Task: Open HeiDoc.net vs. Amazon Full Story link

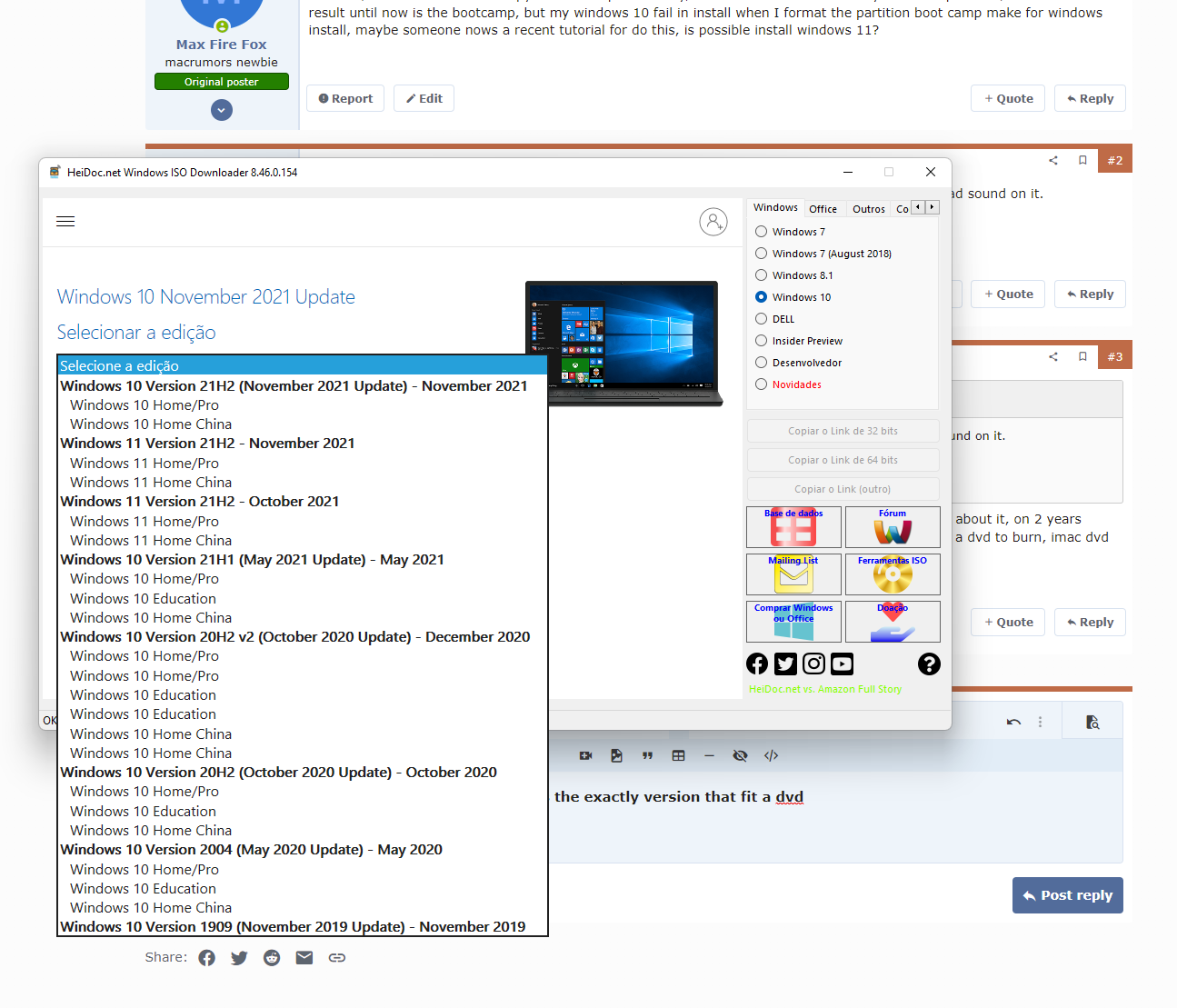Action: tap(825, 689)
